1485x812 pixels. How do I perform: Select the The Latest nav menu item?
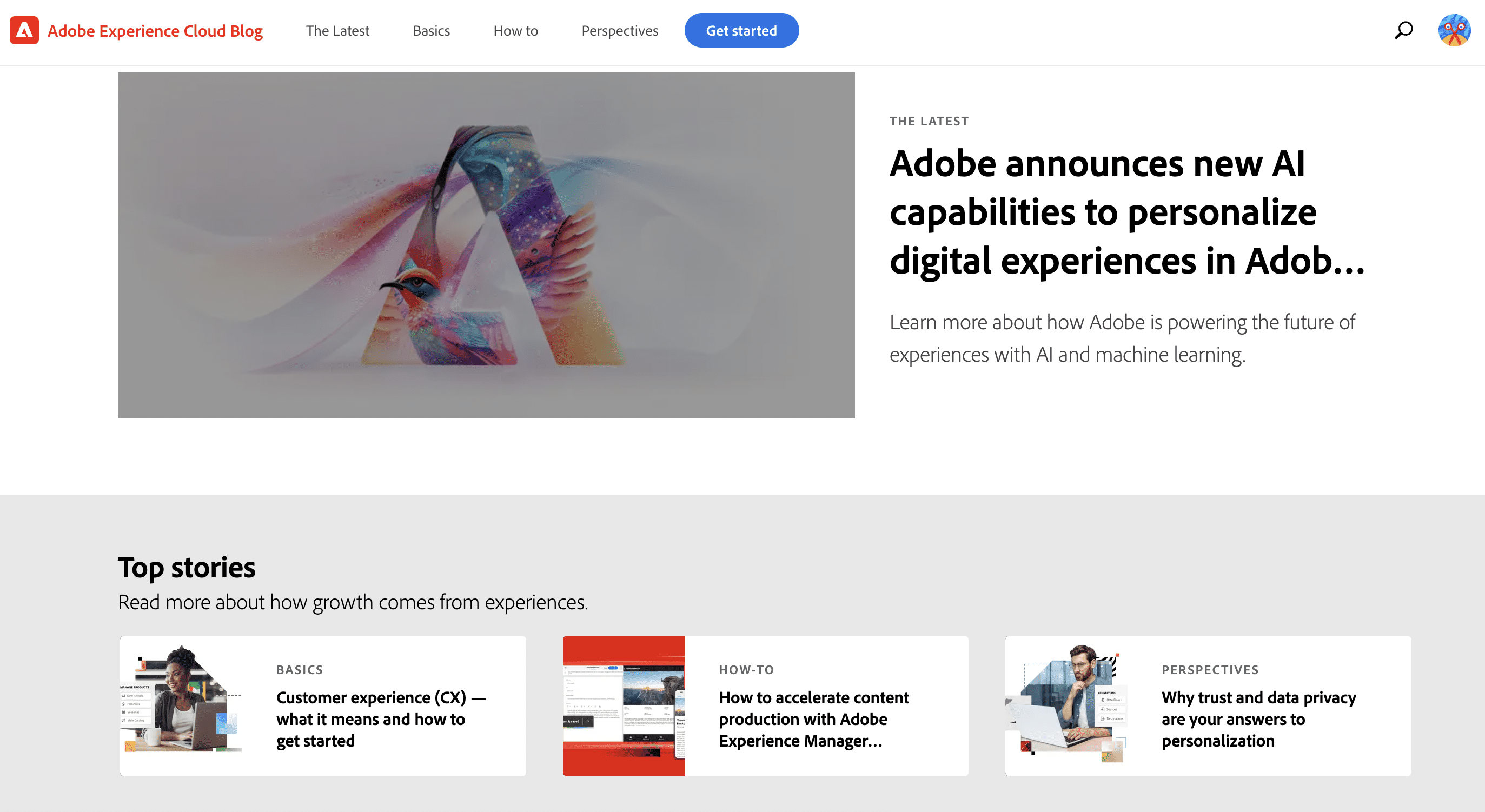point(337,30)
